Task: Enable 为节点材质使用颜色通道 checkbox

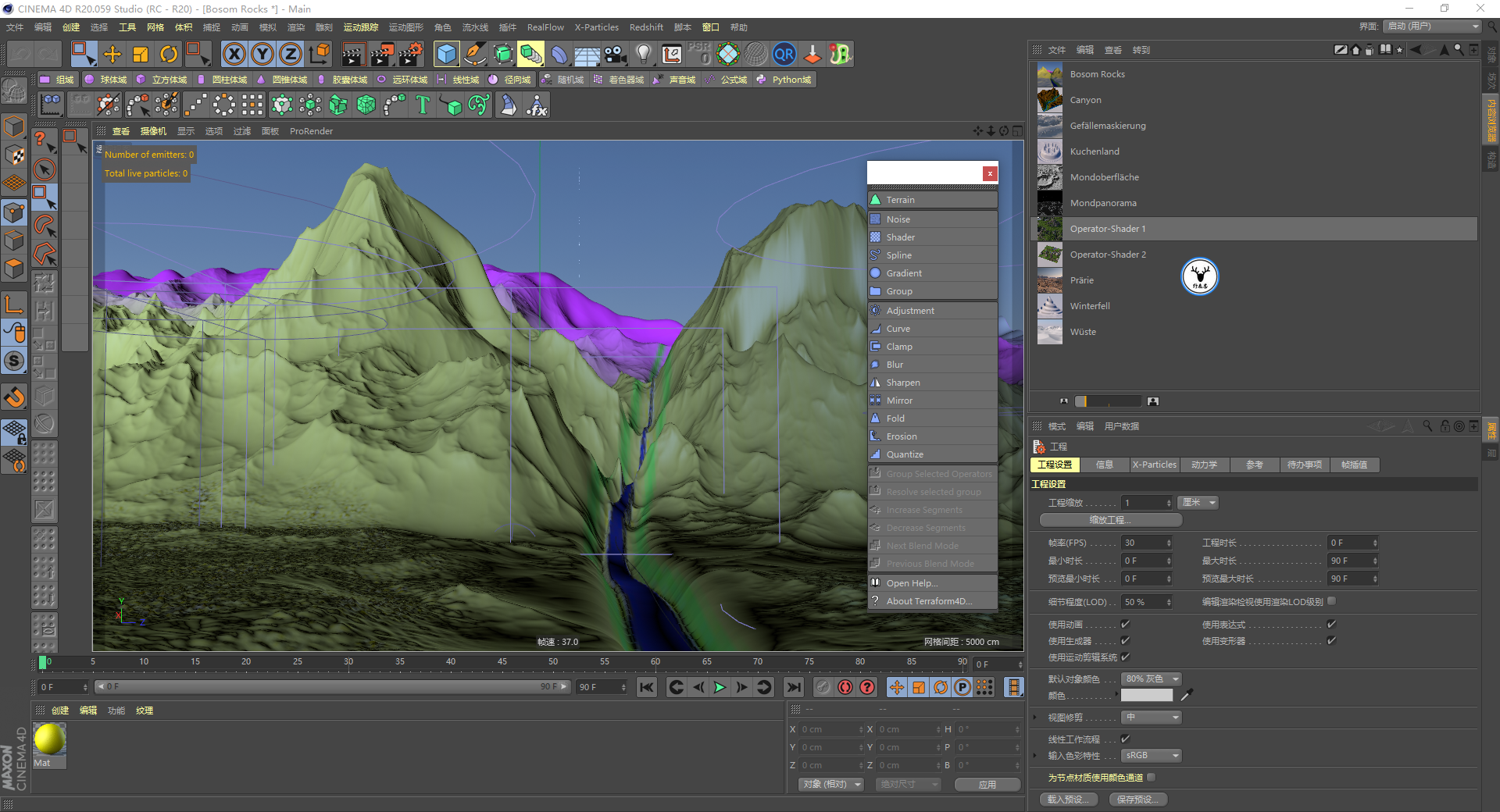Action: [x=1152, y=777]
